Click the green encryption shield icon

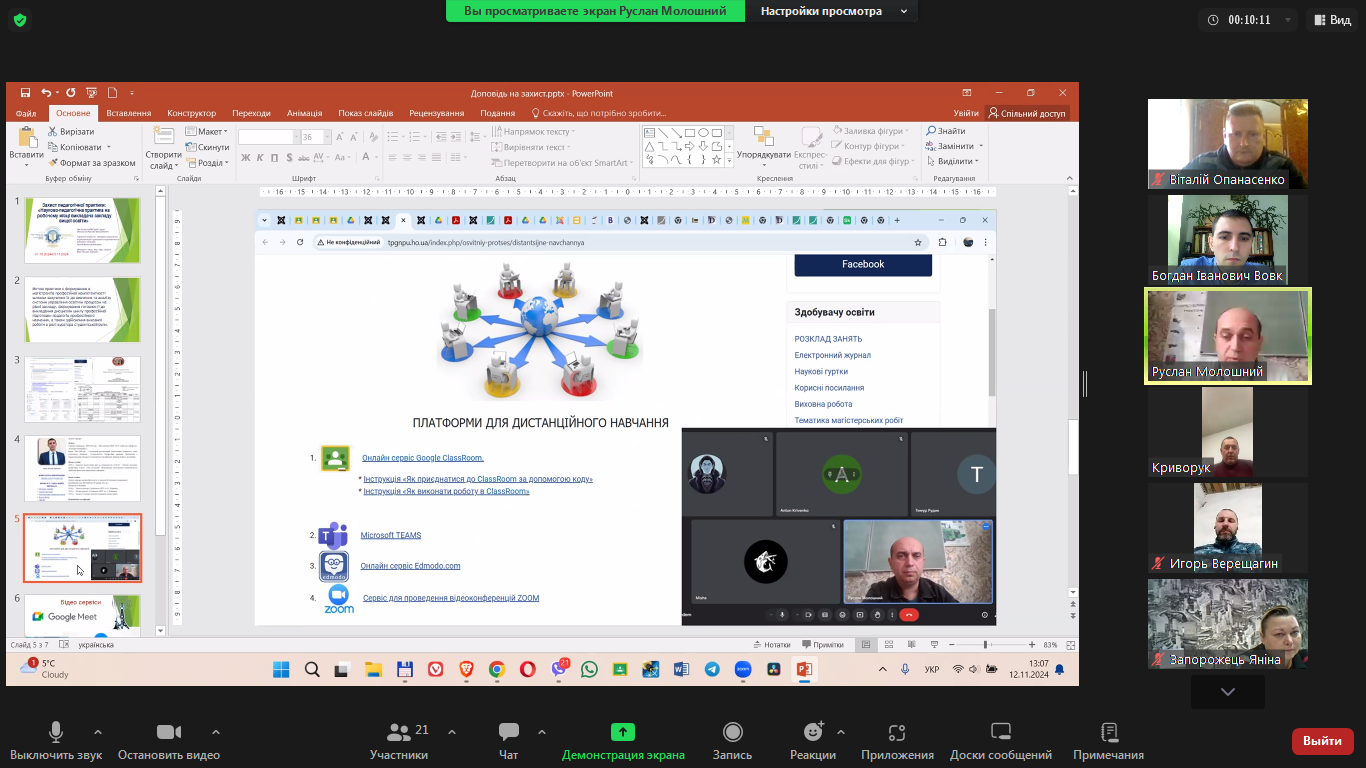20,20
